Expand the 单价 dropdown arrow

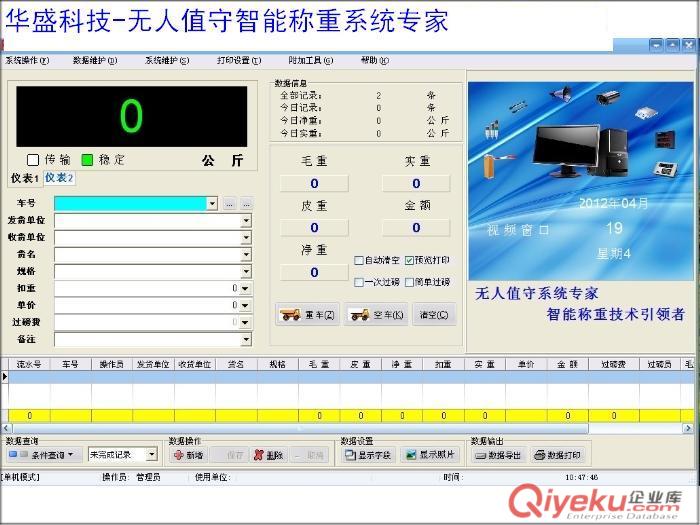(x=245, y=305)
